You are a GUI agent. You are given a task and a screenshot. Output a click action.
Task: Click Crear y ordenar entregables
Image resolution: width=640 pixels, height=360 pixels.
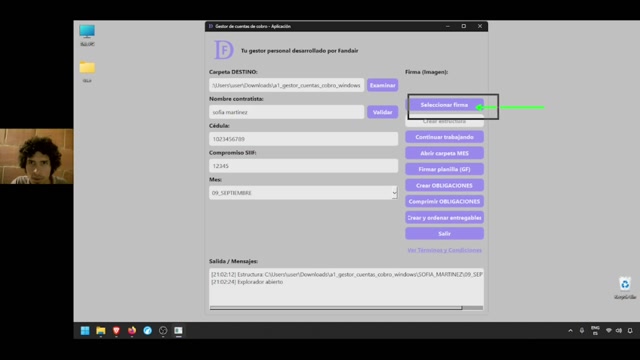click(444, 218)
